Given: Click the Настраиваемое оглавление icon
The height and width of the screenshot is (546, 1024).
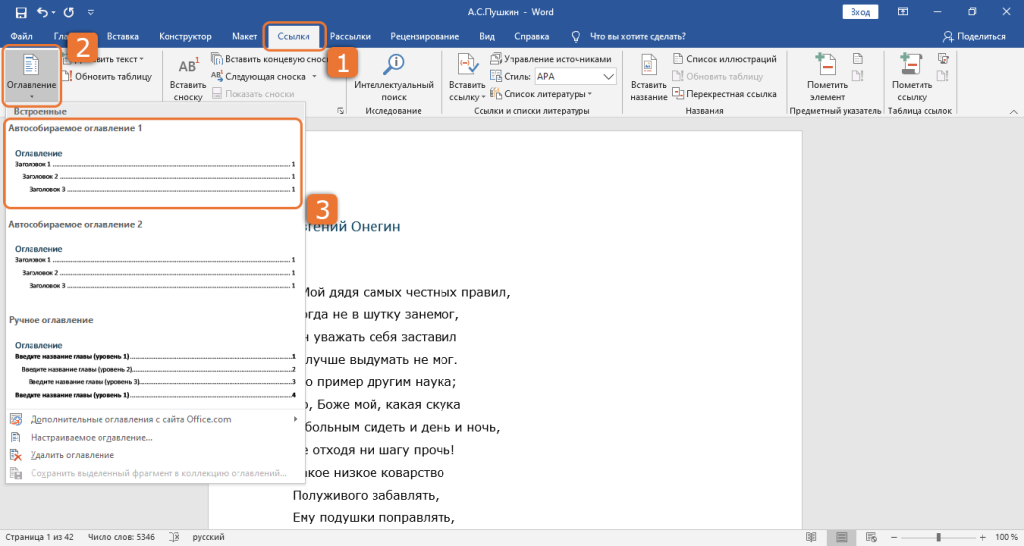Looking at the screenshot, I should pos(16,438).
